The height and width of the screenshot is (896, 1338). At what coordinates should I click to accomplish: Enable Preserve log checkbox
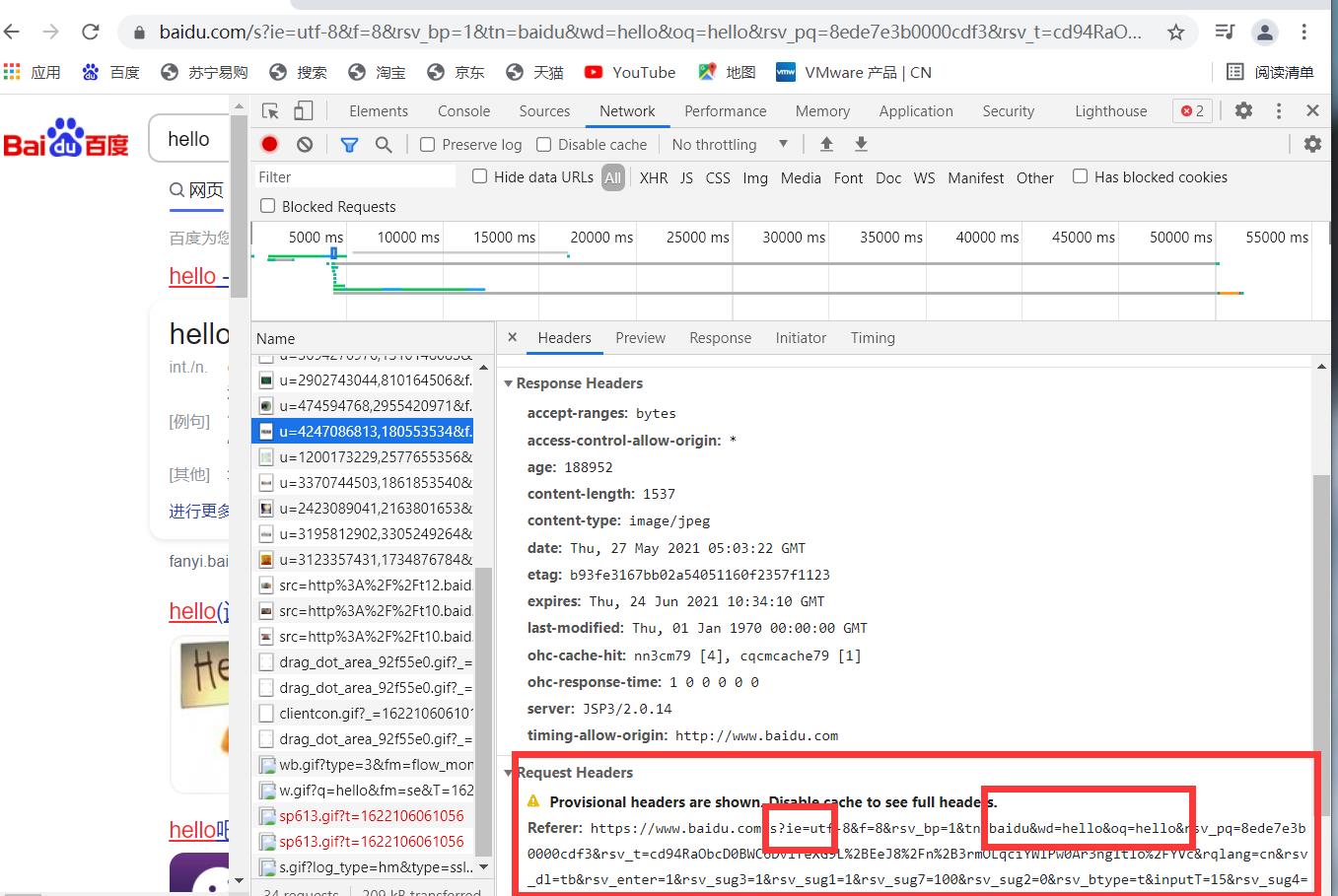(427, 144)
